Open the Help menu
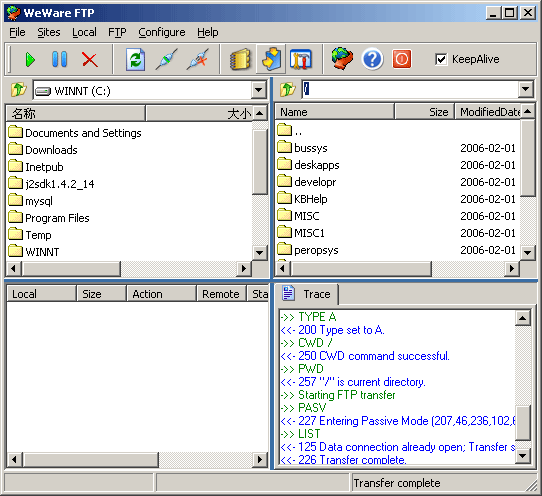Viewport: 542px width, 496px height. pos(208,32)
